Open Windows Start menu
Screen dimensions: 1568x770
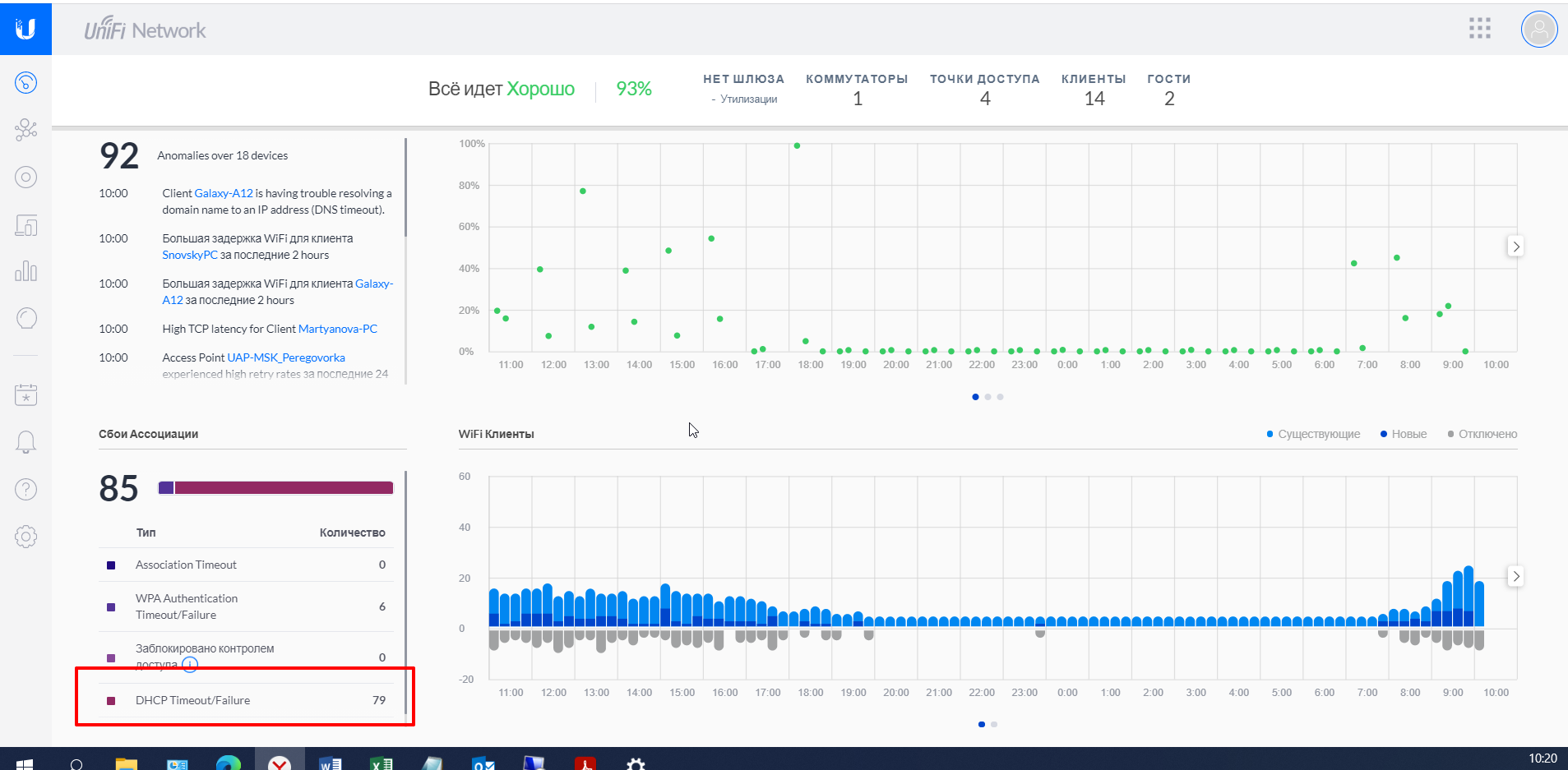click(x=25, y=764)
